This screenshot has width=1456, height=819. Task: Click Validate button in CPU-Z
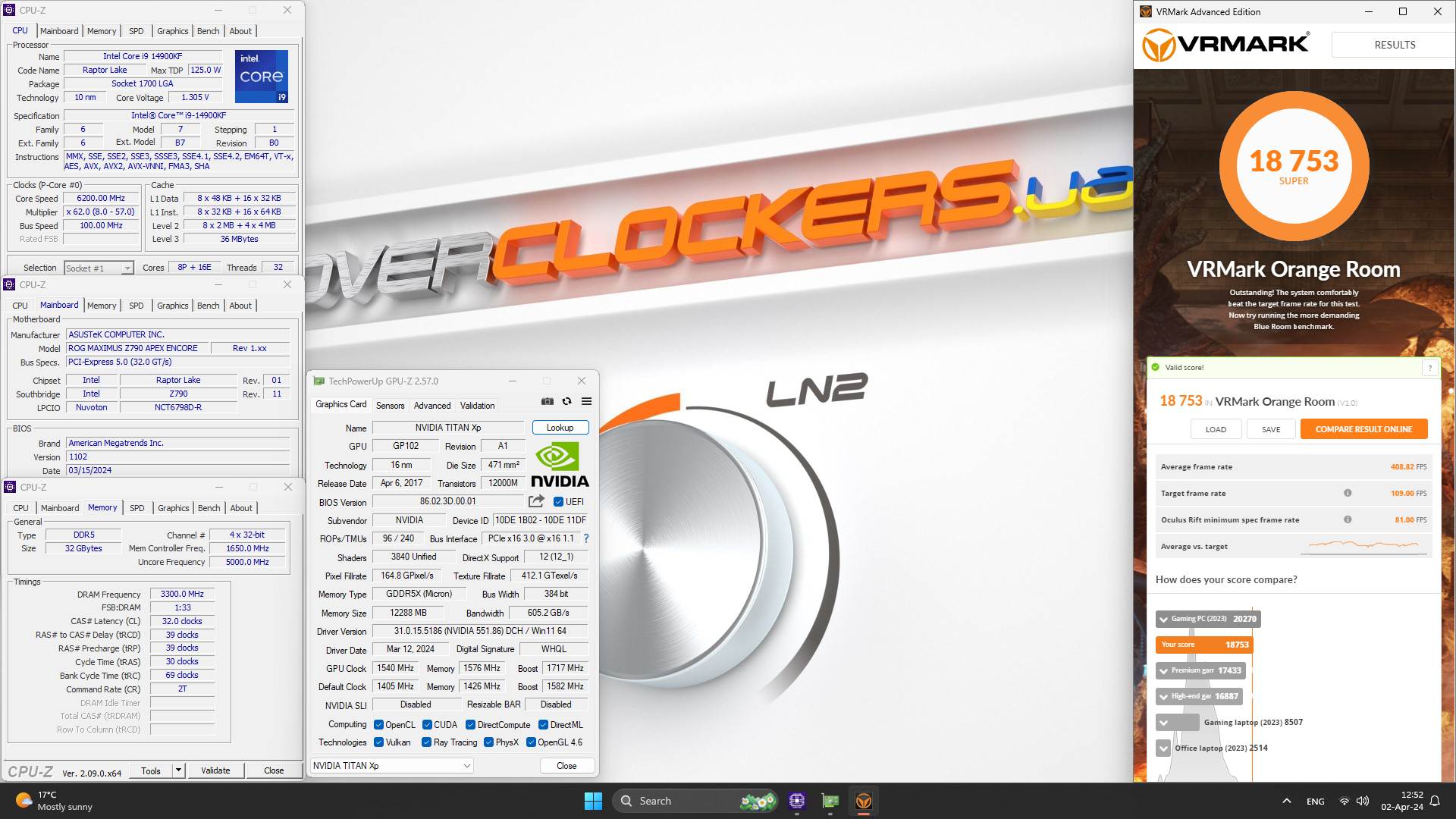pyautogui.click(x=215, y=770)
